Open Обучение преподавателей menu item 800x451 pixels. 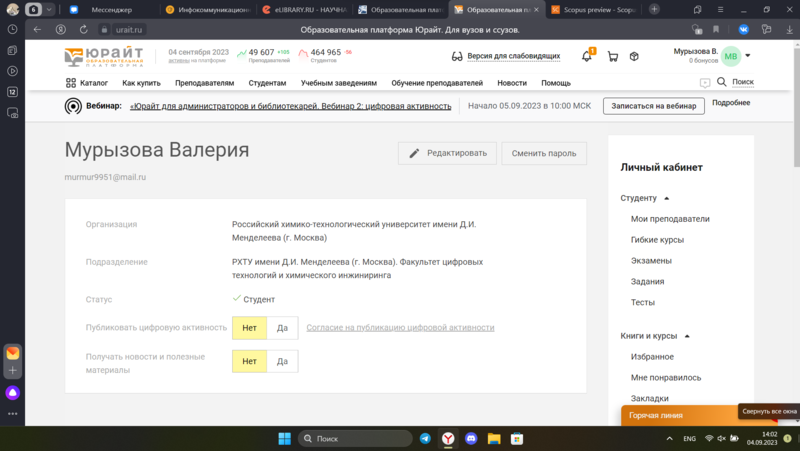[x=437, y=83]
